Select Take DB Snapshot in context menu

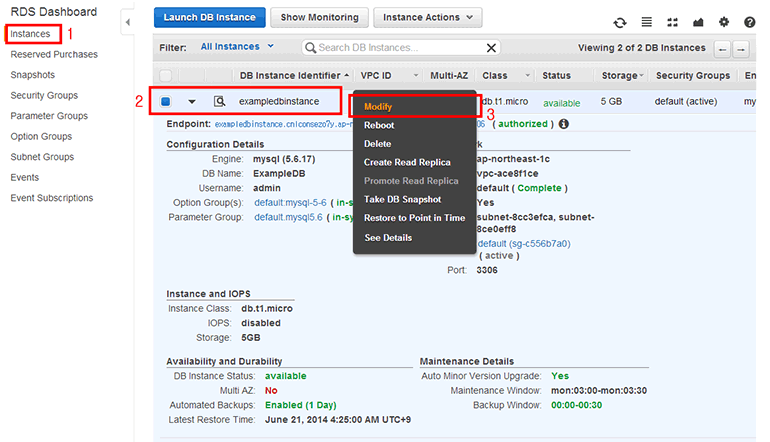point(403,199)
